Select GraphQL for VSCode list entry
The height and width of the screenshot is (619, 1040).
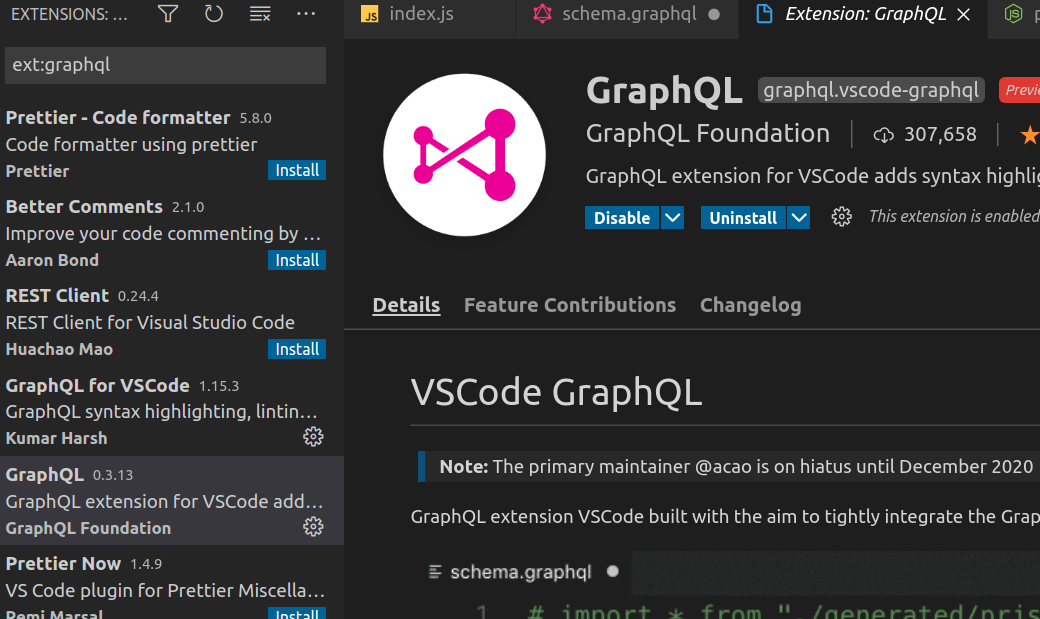172,411
